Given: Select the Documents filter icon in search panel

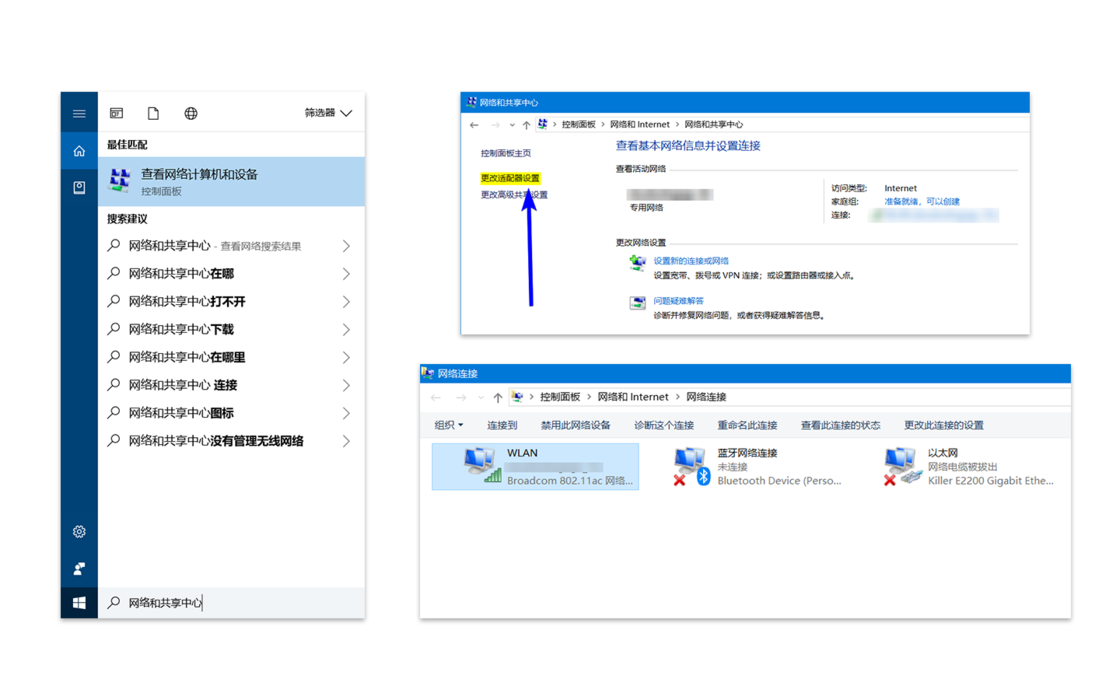Looking at the screenshot, I should point(152,113).
